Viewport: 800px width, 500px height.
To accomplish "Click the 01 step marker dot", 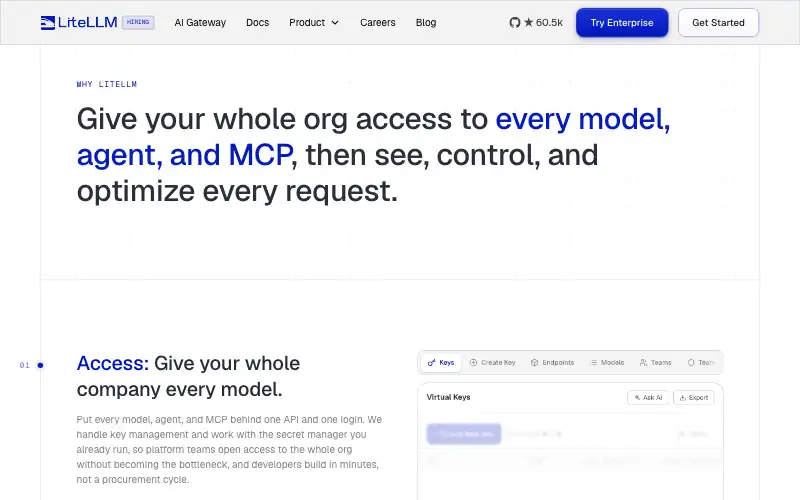I will 40,365.
